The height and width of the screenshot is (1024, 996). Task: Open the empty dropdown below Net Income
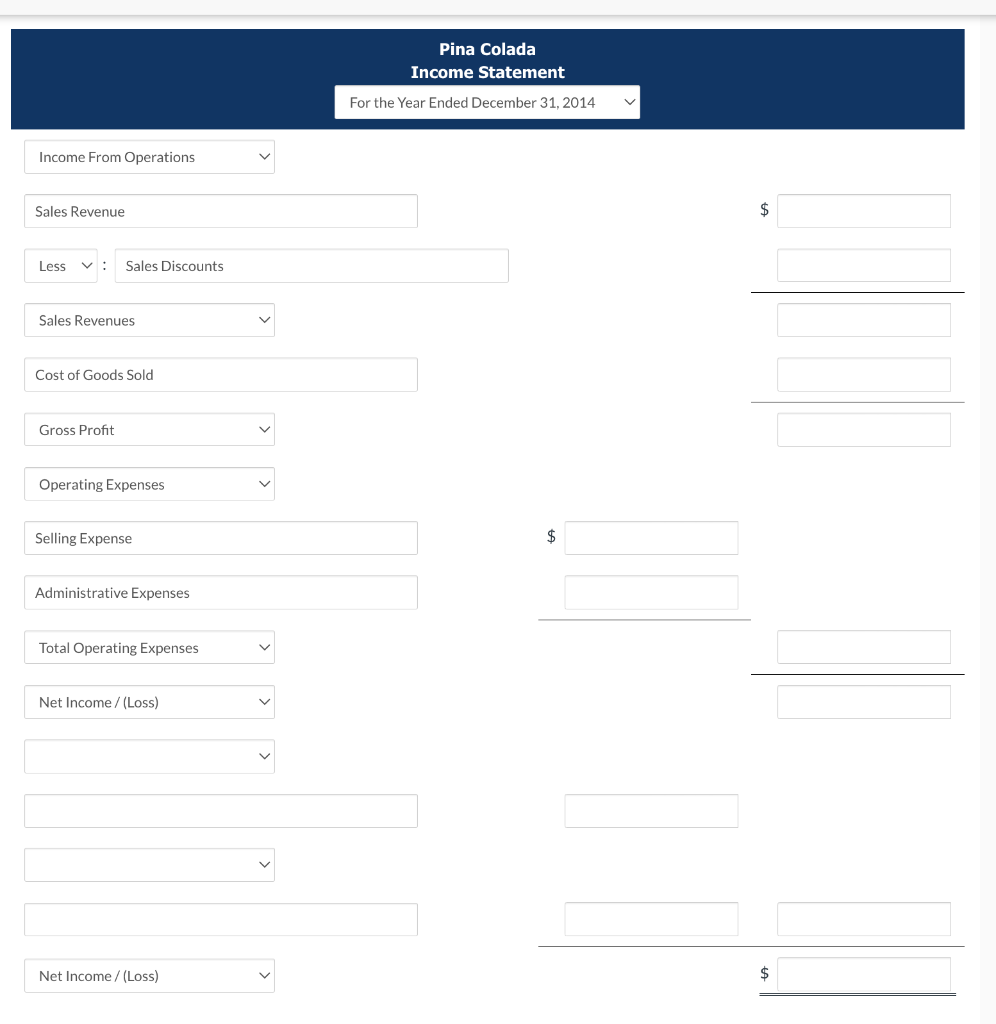pos(149,756)
